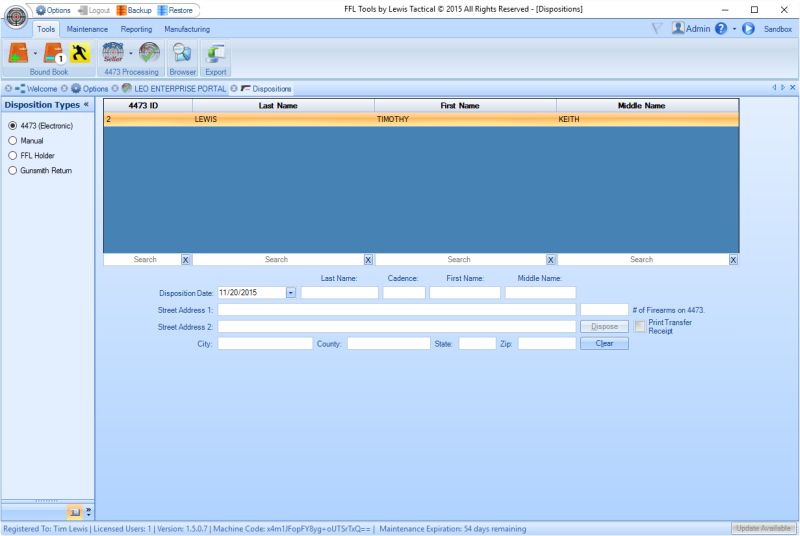The image size is (800, 536).
Task: Clear the 4473 ID search box
Action: (186, 260)
